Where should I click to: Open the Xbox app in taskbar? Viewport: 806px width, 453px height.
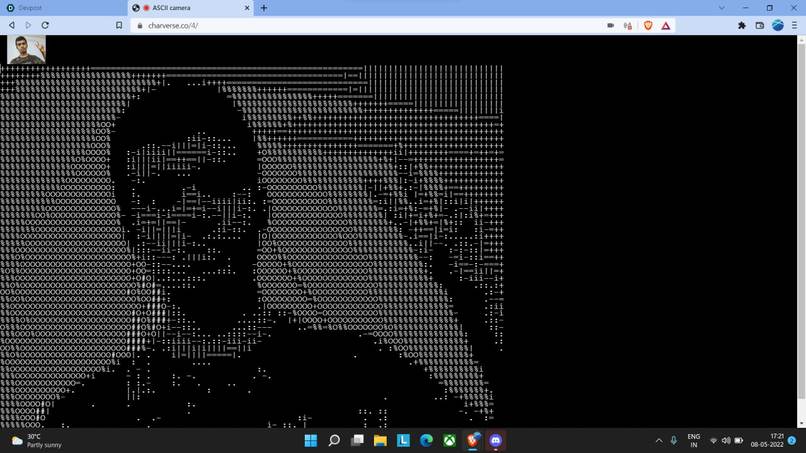(450, 441)
